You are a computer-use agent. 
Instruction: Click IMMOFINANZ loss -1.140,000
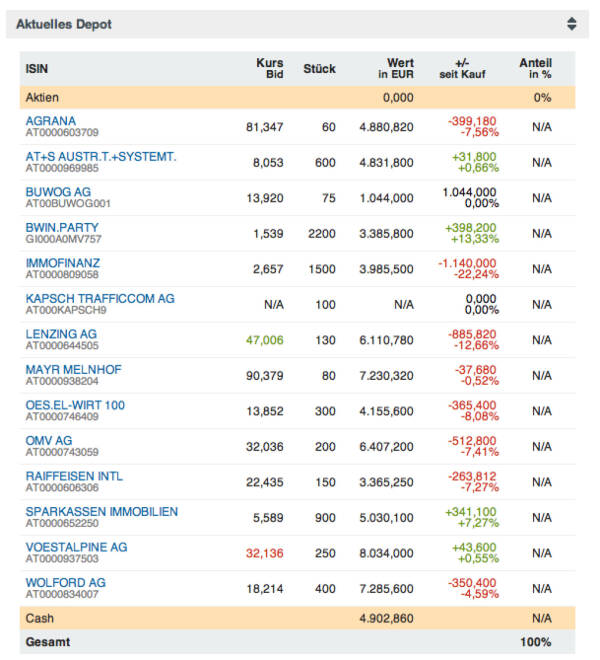pyautogui.click(x=467, y=263)
